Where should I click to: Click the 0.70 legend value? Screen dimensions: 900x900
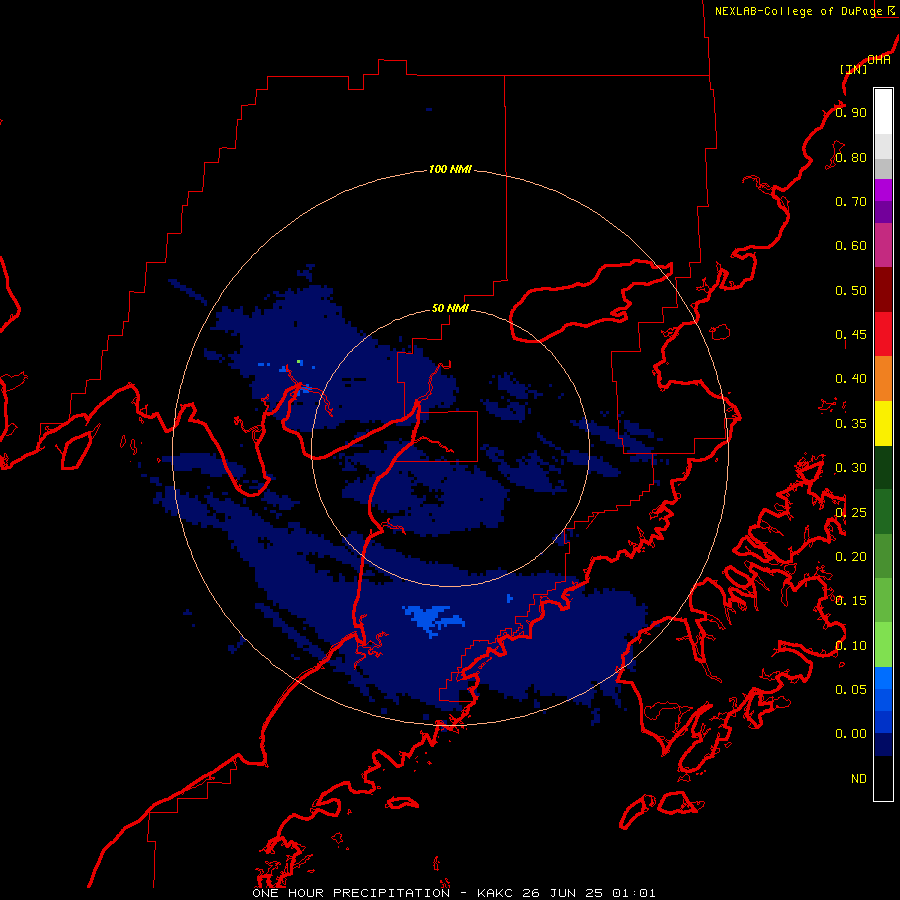(851, 201)
